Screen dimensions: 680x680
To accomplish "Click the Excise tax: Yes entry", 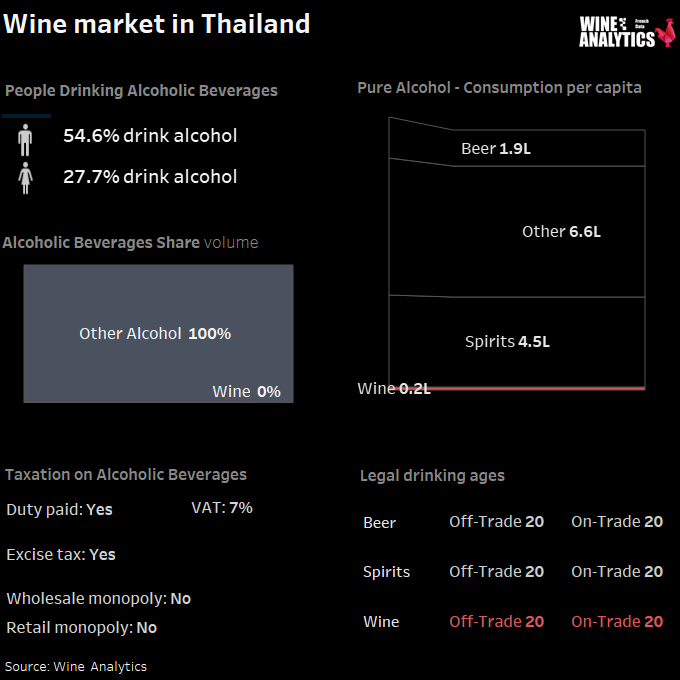I will click(61, 555).
